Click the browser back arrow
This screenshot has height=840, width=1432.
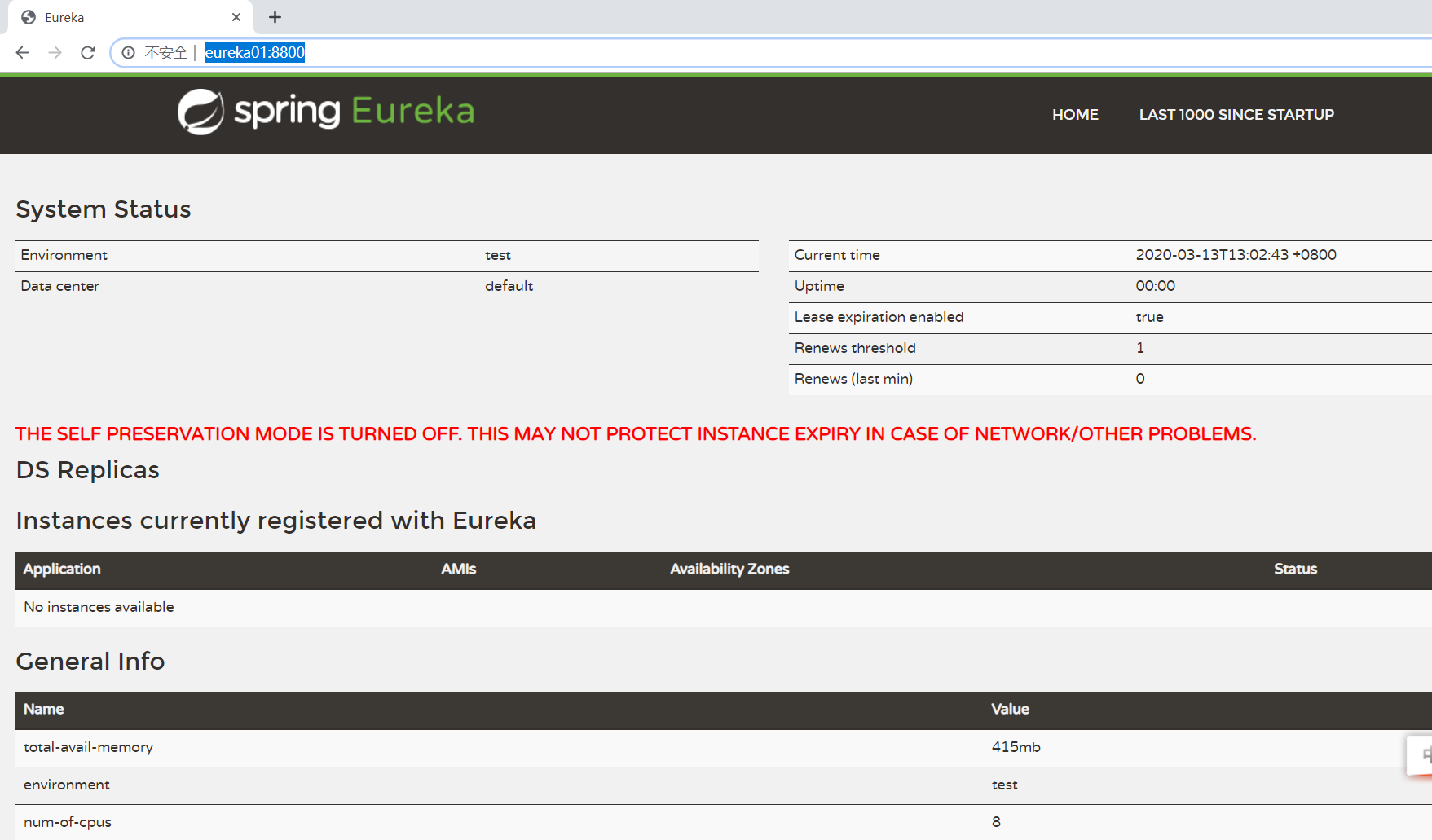tap(23, 53)
